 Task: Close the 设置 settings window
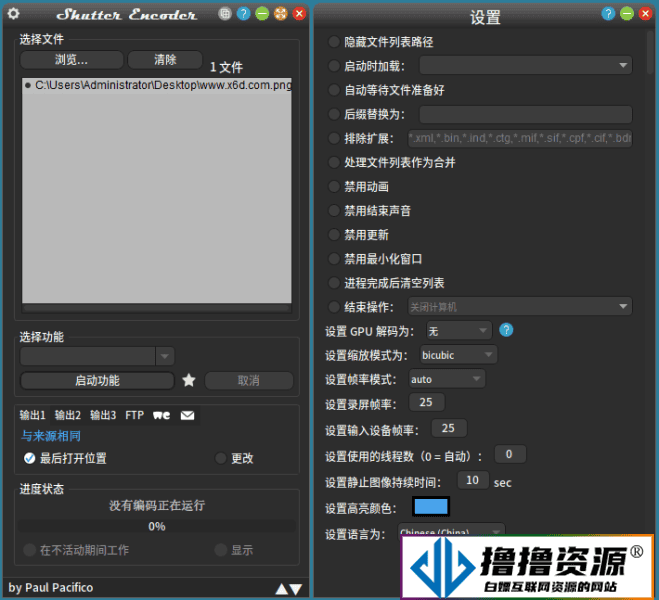645,14
